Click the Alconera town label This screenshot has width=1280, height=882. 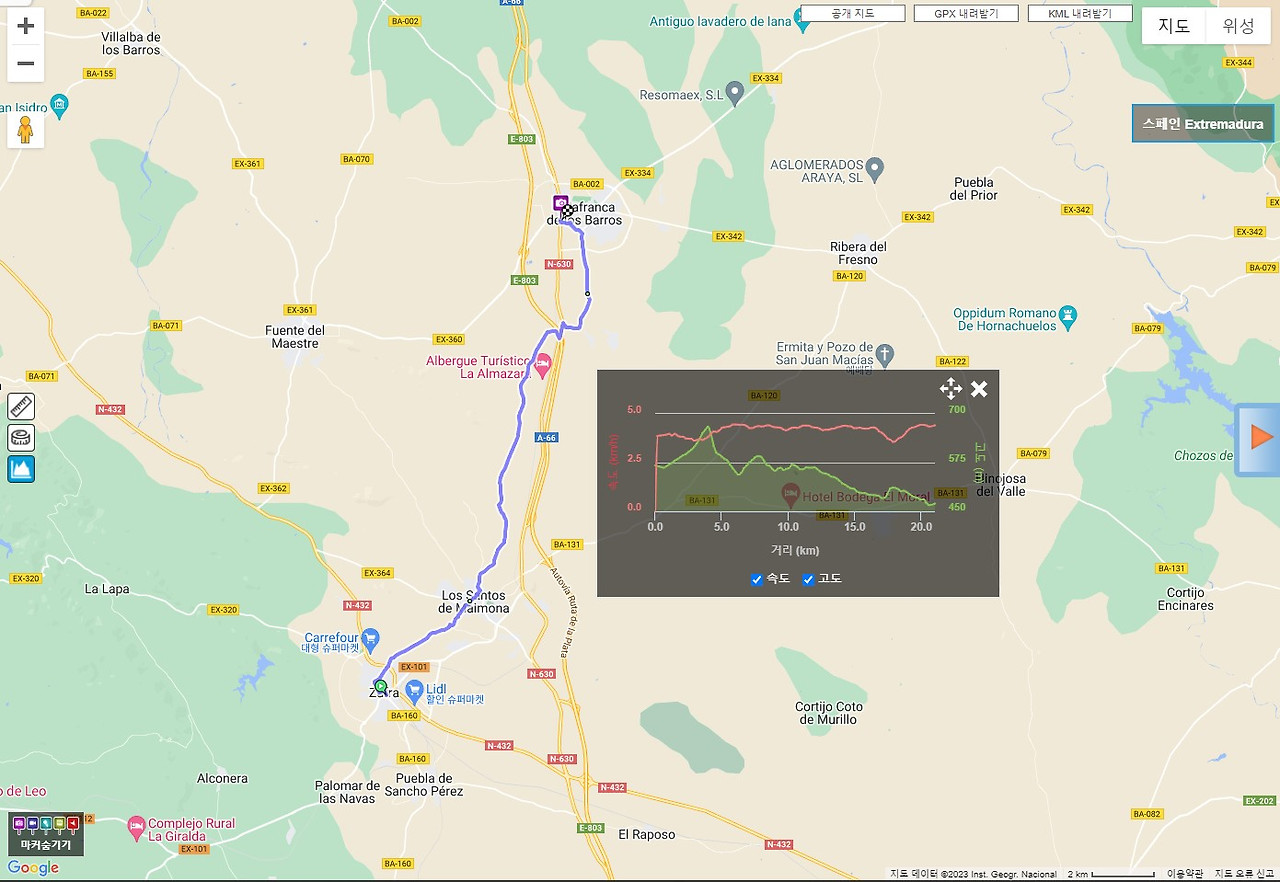(x=223, y=778)
